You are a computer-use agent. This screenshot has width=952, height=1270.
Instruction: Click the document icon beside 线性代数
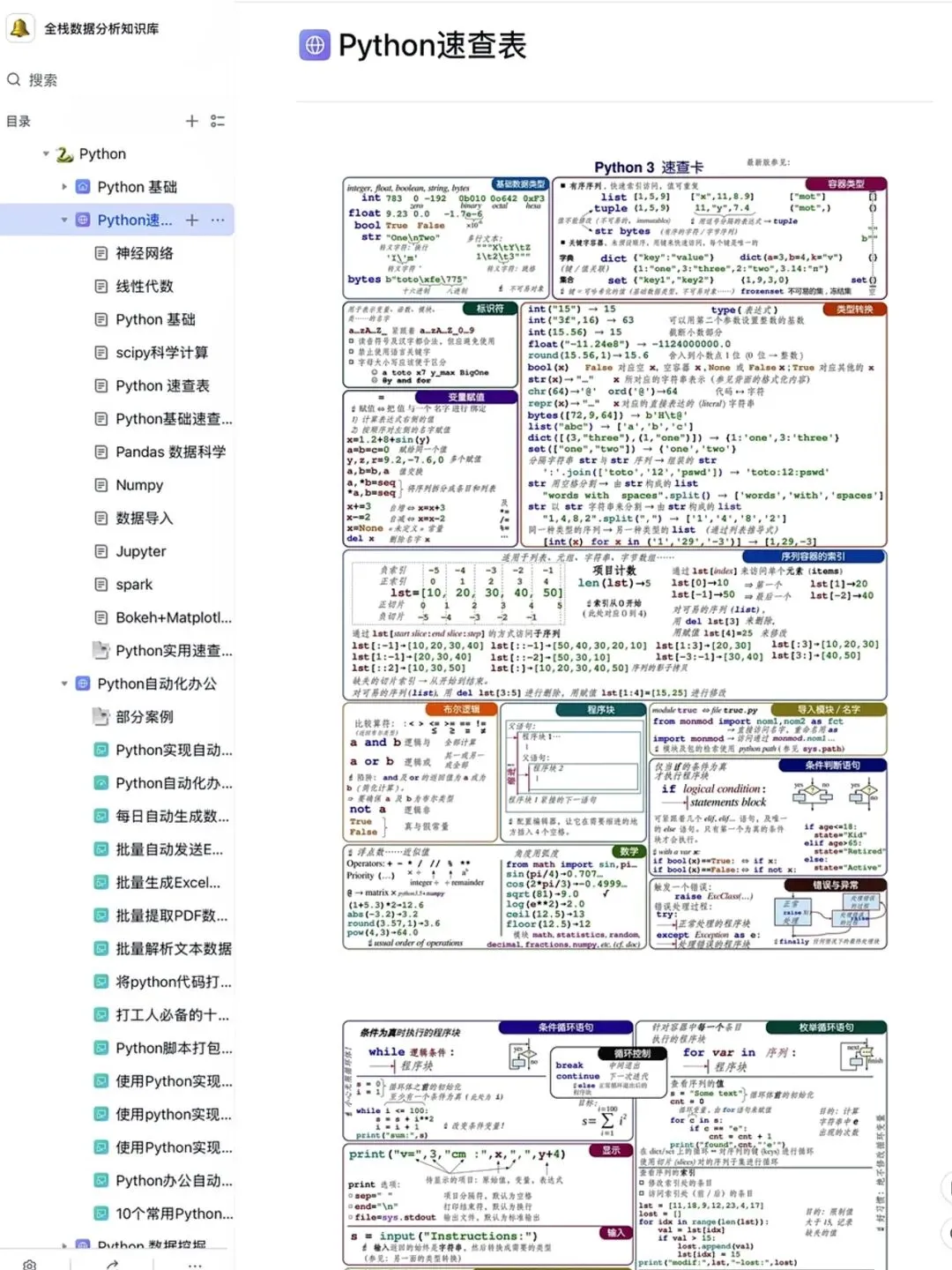click(101, 287)
